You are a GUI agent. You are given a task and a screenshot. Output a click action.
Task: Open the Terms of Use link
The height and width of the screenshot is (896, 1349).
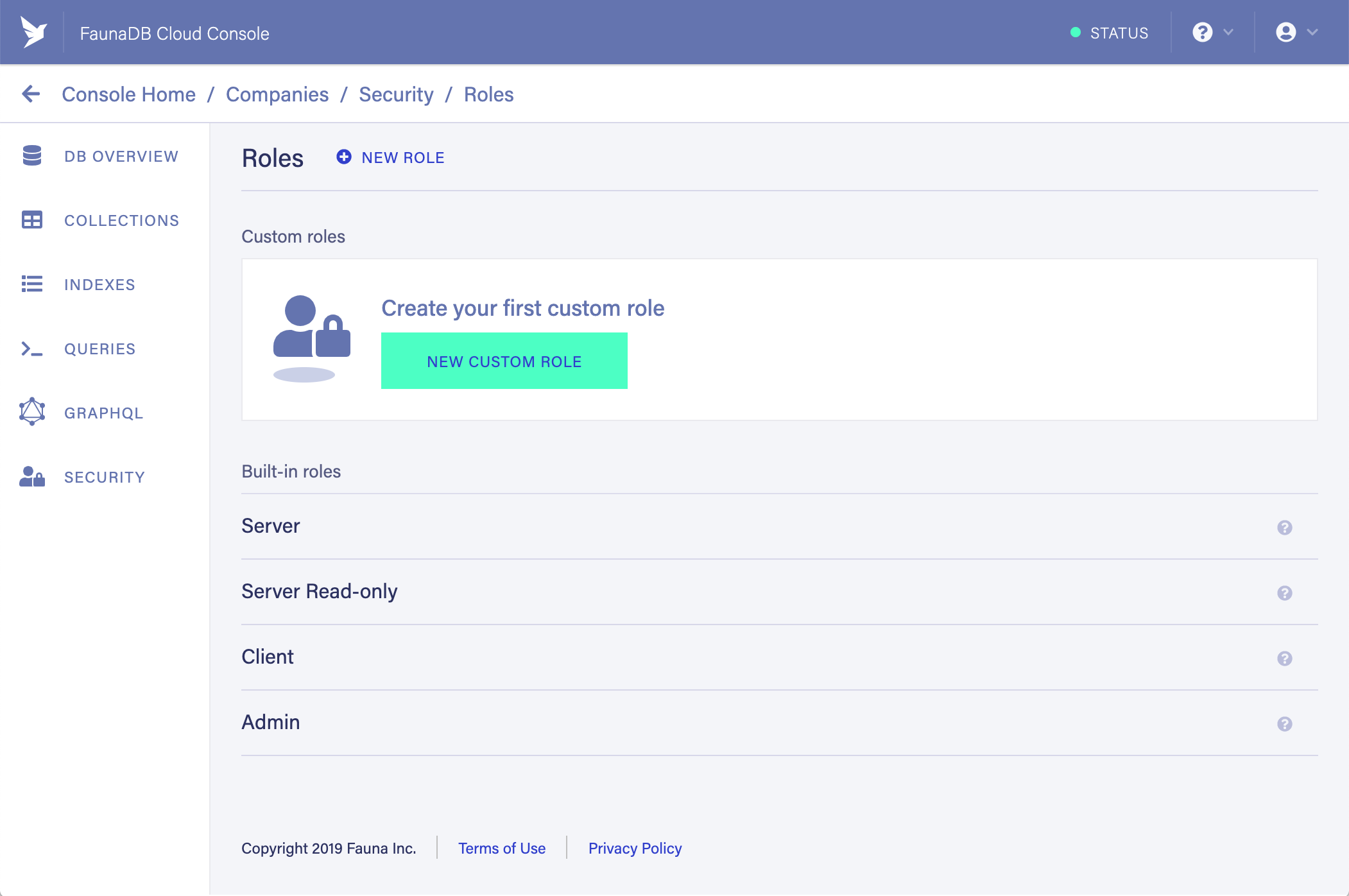501,848
